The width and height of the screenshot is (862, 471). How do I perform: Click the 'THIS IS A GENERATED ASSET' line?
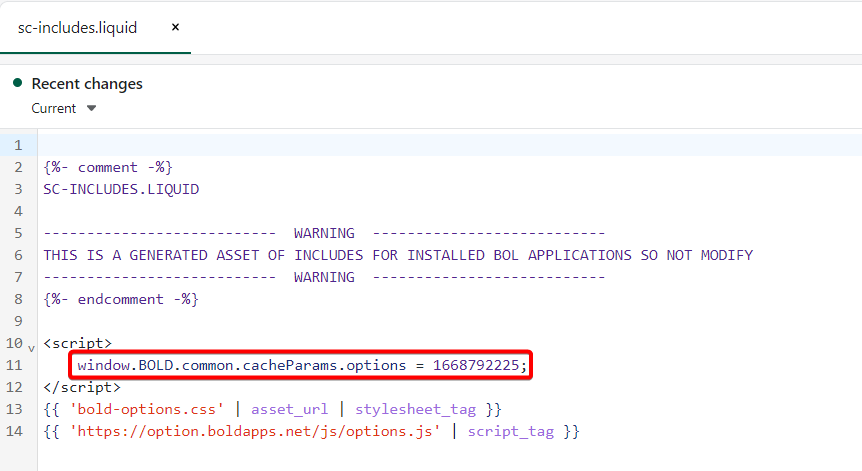coord(398,255)
